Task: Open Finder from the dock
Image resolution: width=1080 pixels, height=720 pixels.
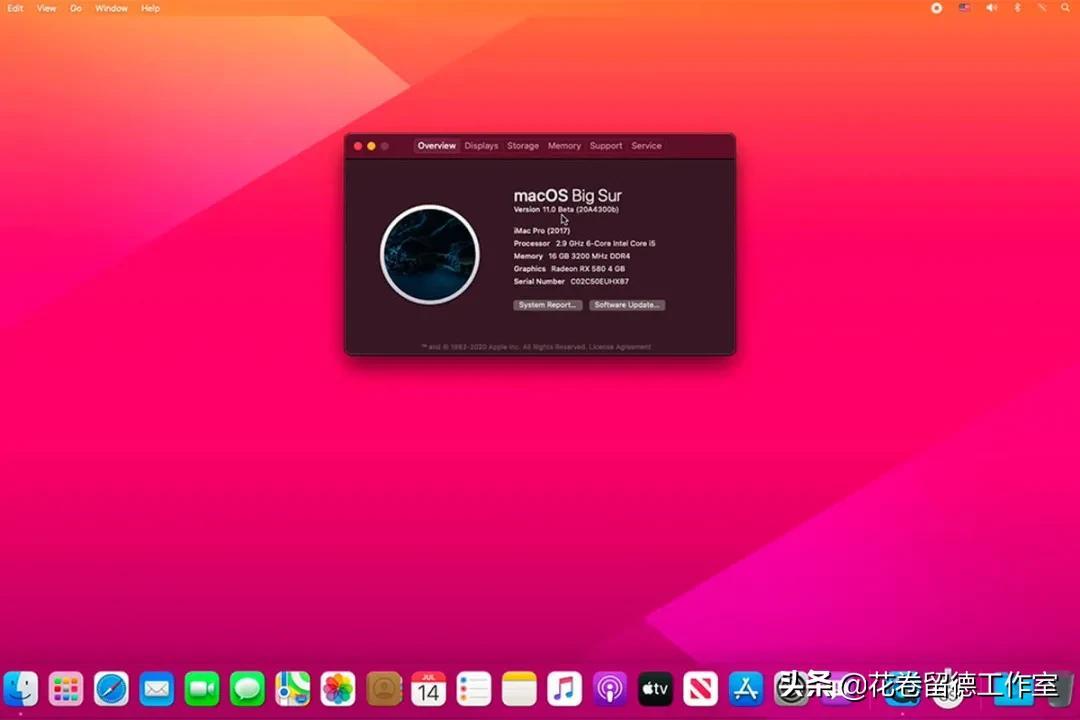Action: click(x=21, y=688)
